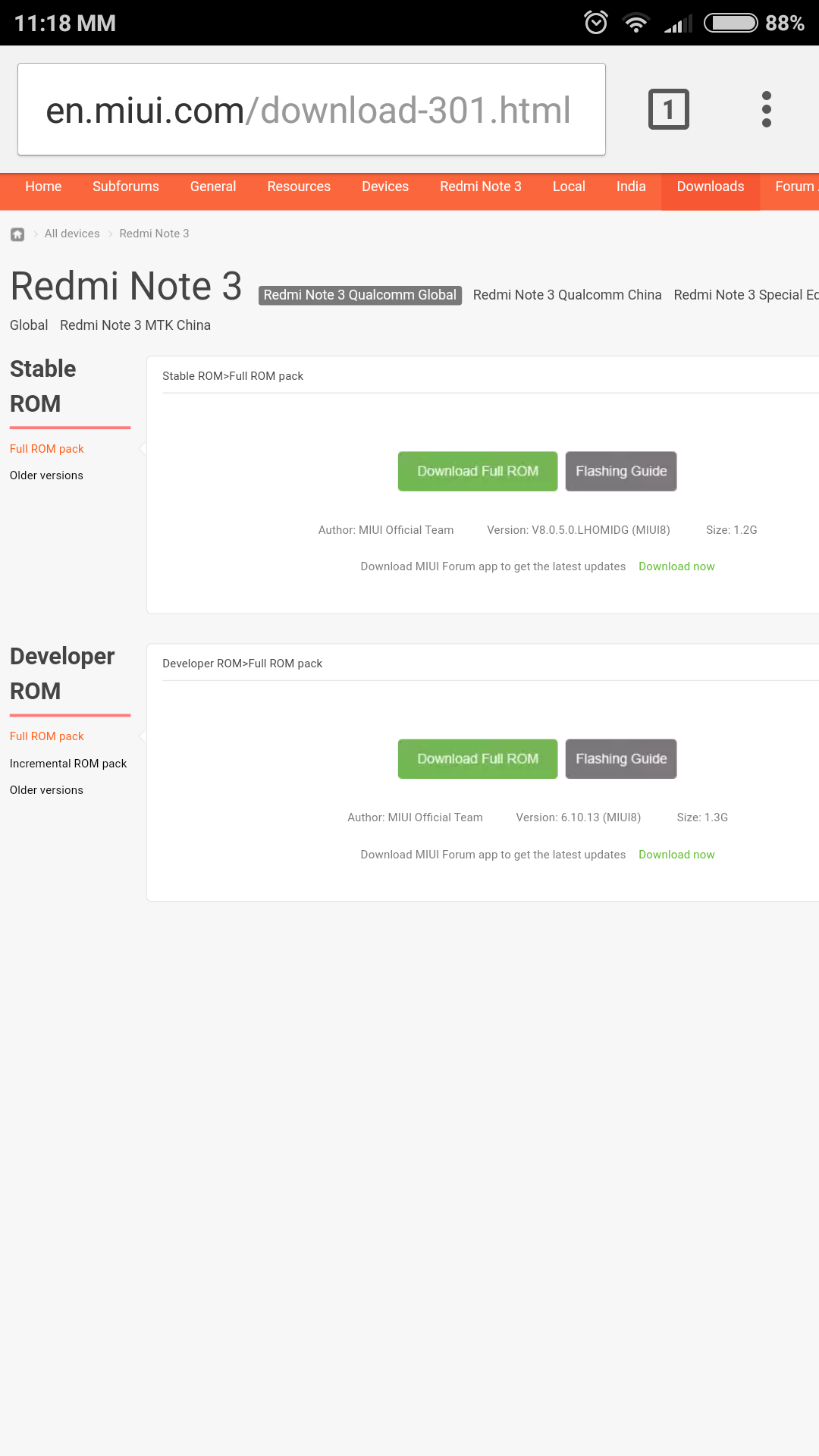Image resolution: width=819 pixels, height=1456 pixels.
Task: Show Older versions under Stable ROM
Action: (x=46, y=475)
